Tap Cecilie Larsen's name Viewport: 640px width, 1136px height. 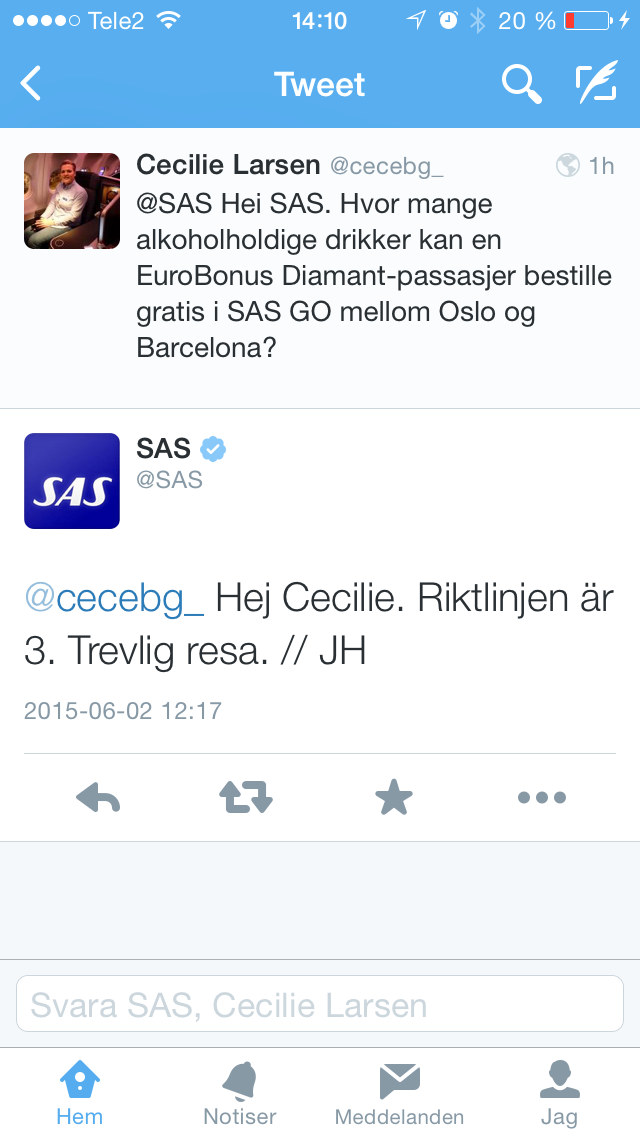click(228, 164)
